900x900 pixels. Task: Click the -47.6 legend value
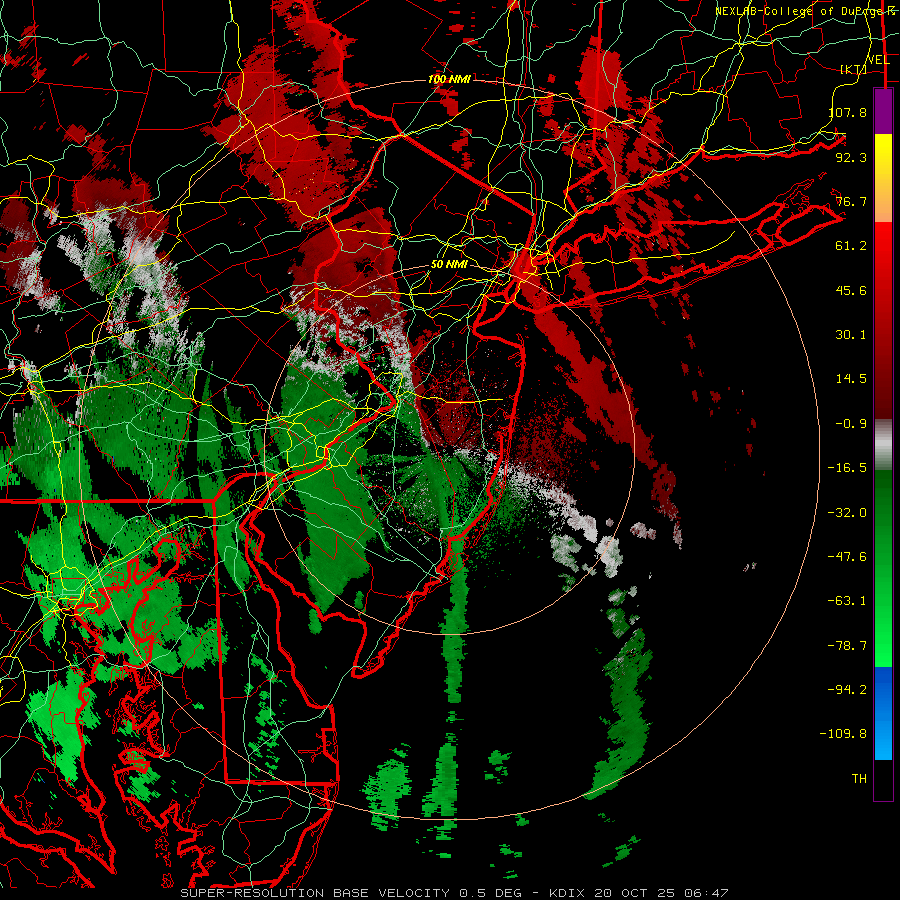click(x=847, y=557)
